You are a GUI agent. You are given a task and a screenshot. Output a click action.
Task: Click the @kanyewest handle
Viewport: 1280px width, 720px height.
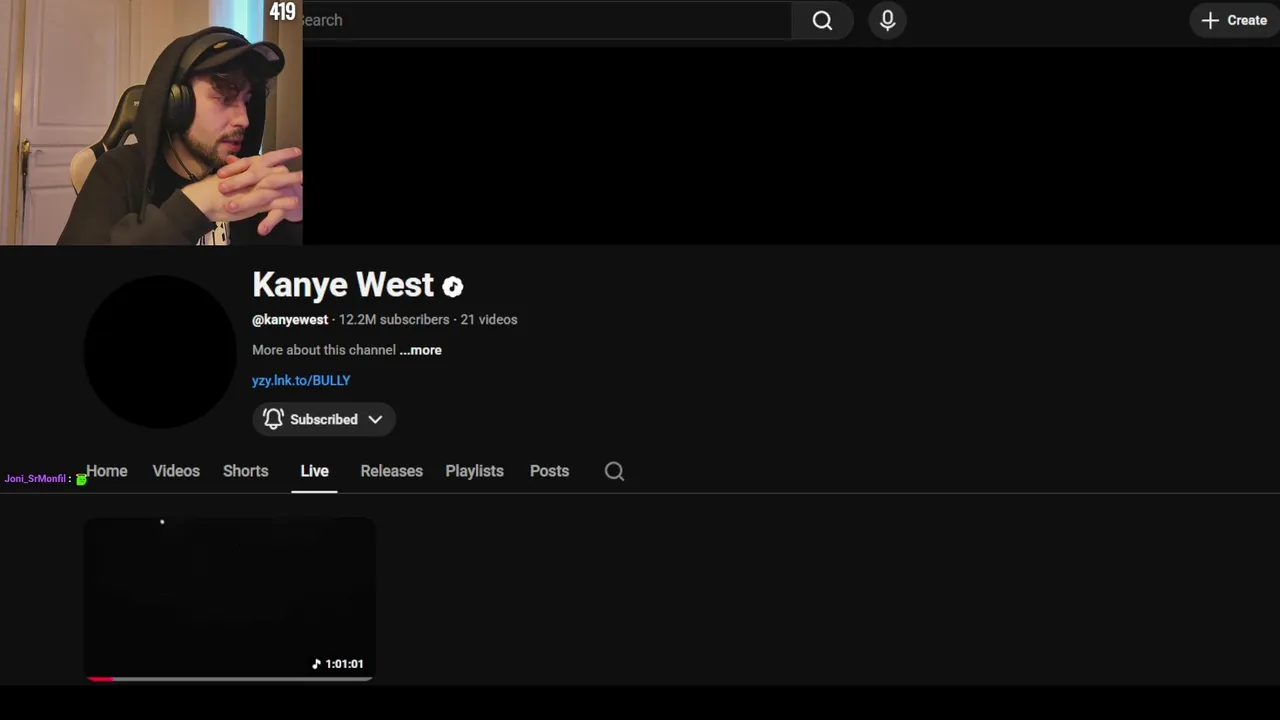tap(290, 320)
